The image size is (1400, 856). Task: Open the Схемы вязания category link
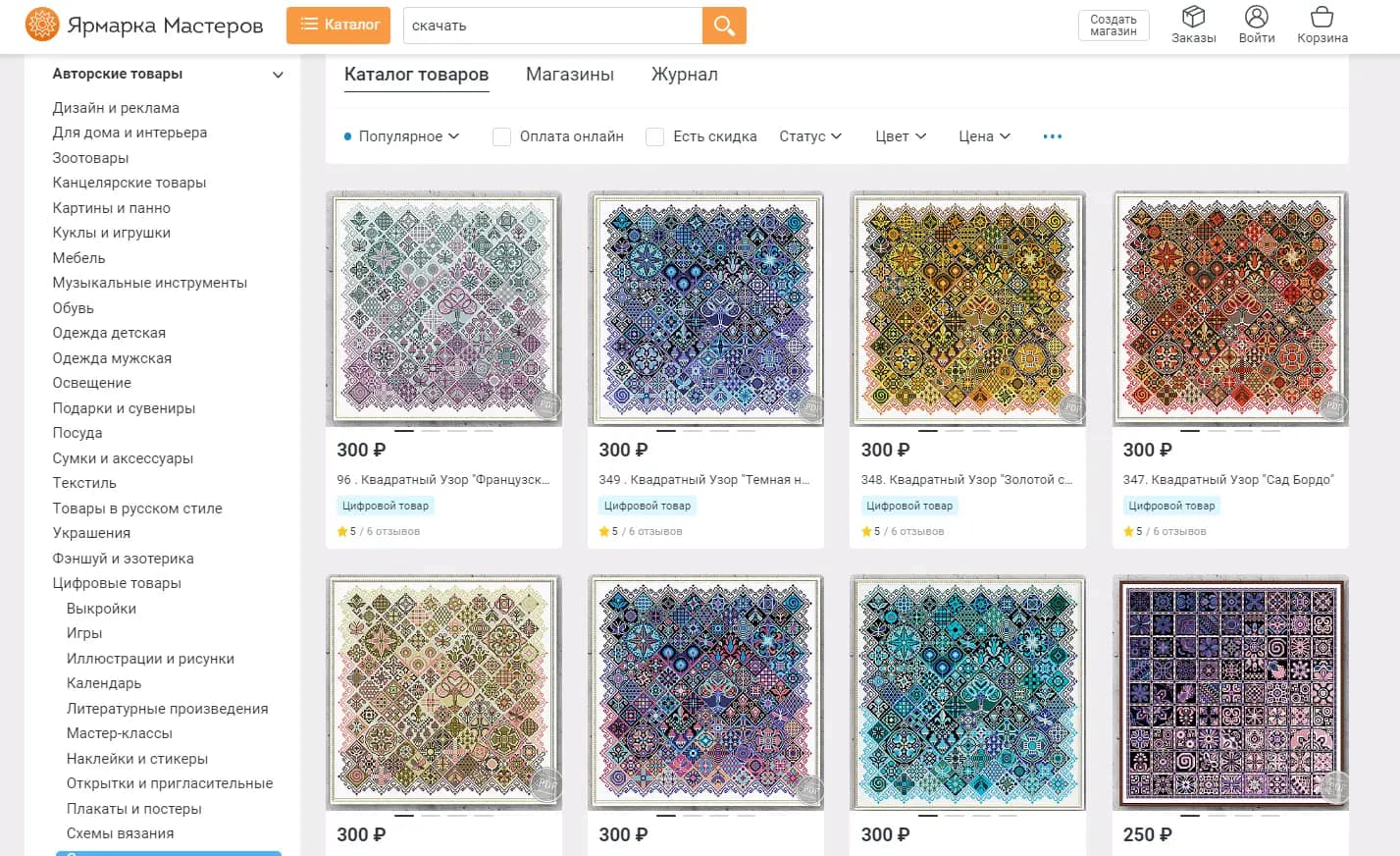click(120, 833)
